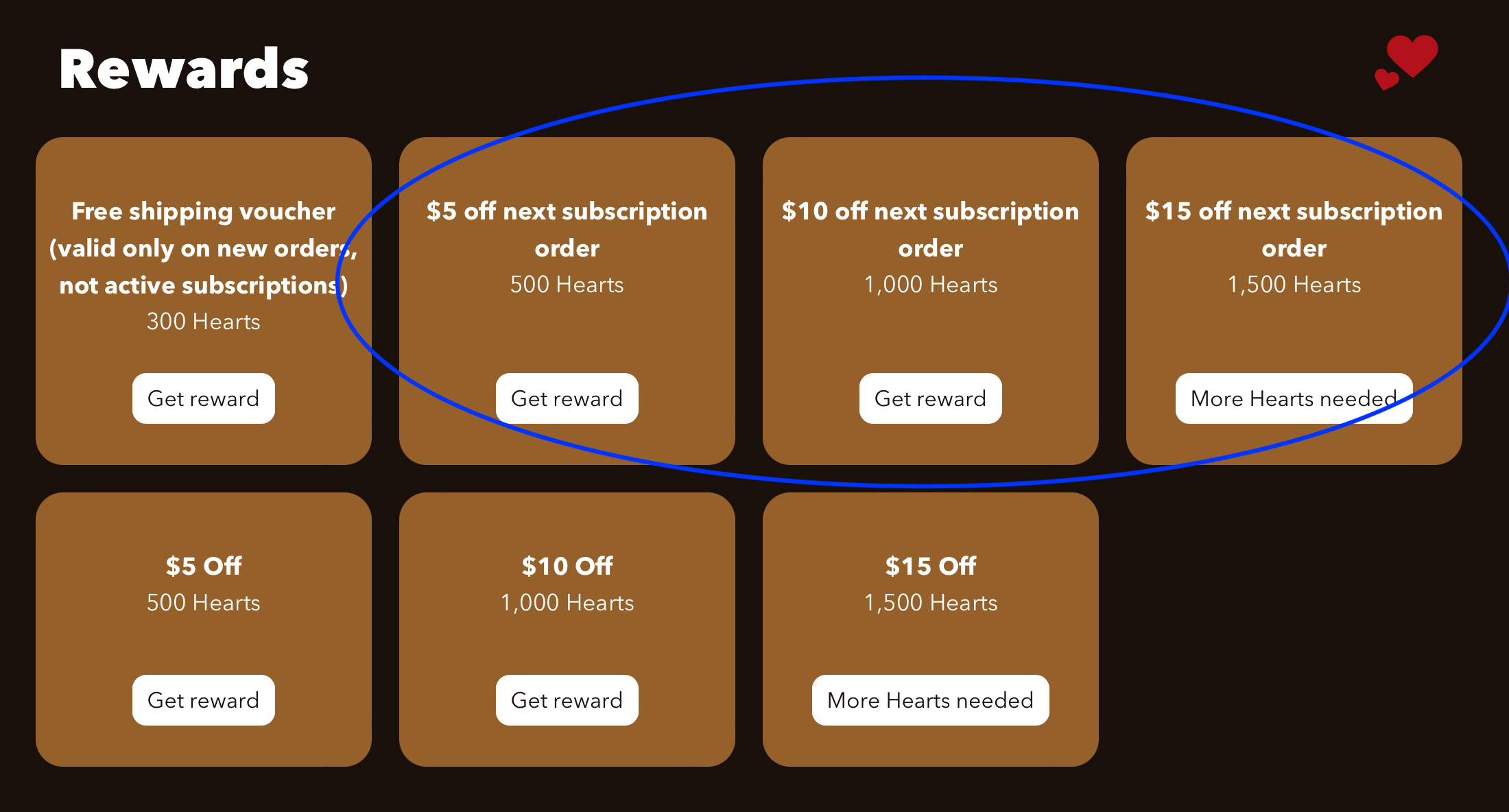Click 500 Hearts label under $5 Off

coord(204,603)
